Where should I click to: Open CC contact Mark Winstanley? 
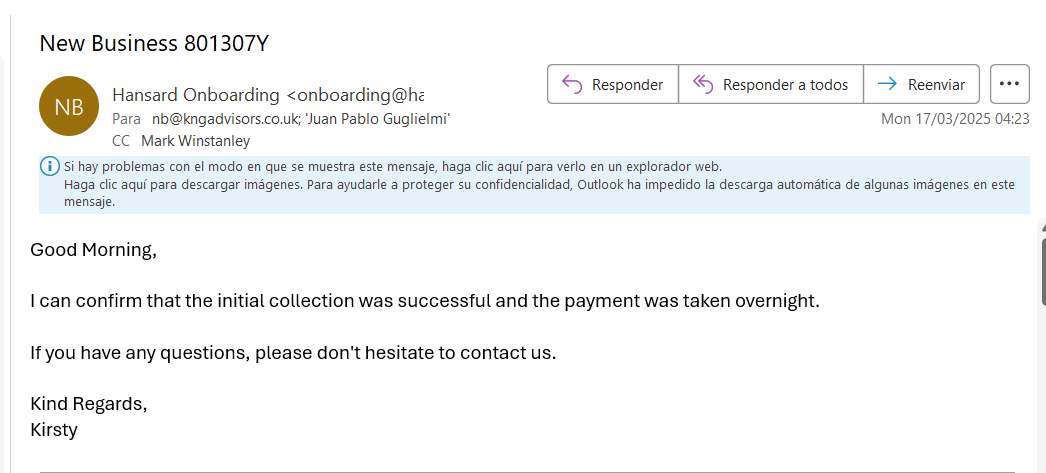(x=195, y=141)
